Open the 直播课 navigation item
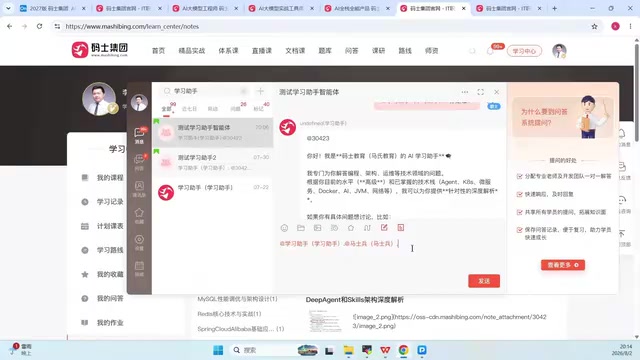The image size is (640, 360). [262, 51]
